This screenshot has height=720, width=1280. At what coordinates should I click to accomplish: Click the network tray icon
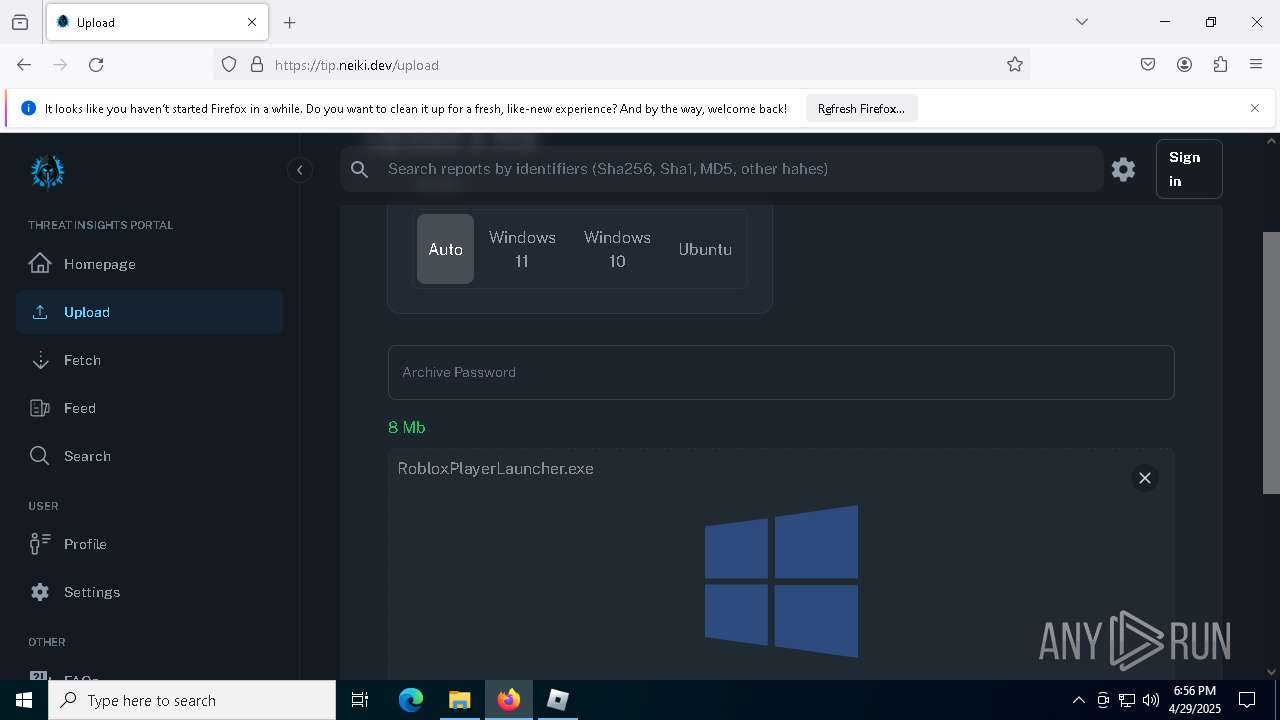click(1127, 700)
